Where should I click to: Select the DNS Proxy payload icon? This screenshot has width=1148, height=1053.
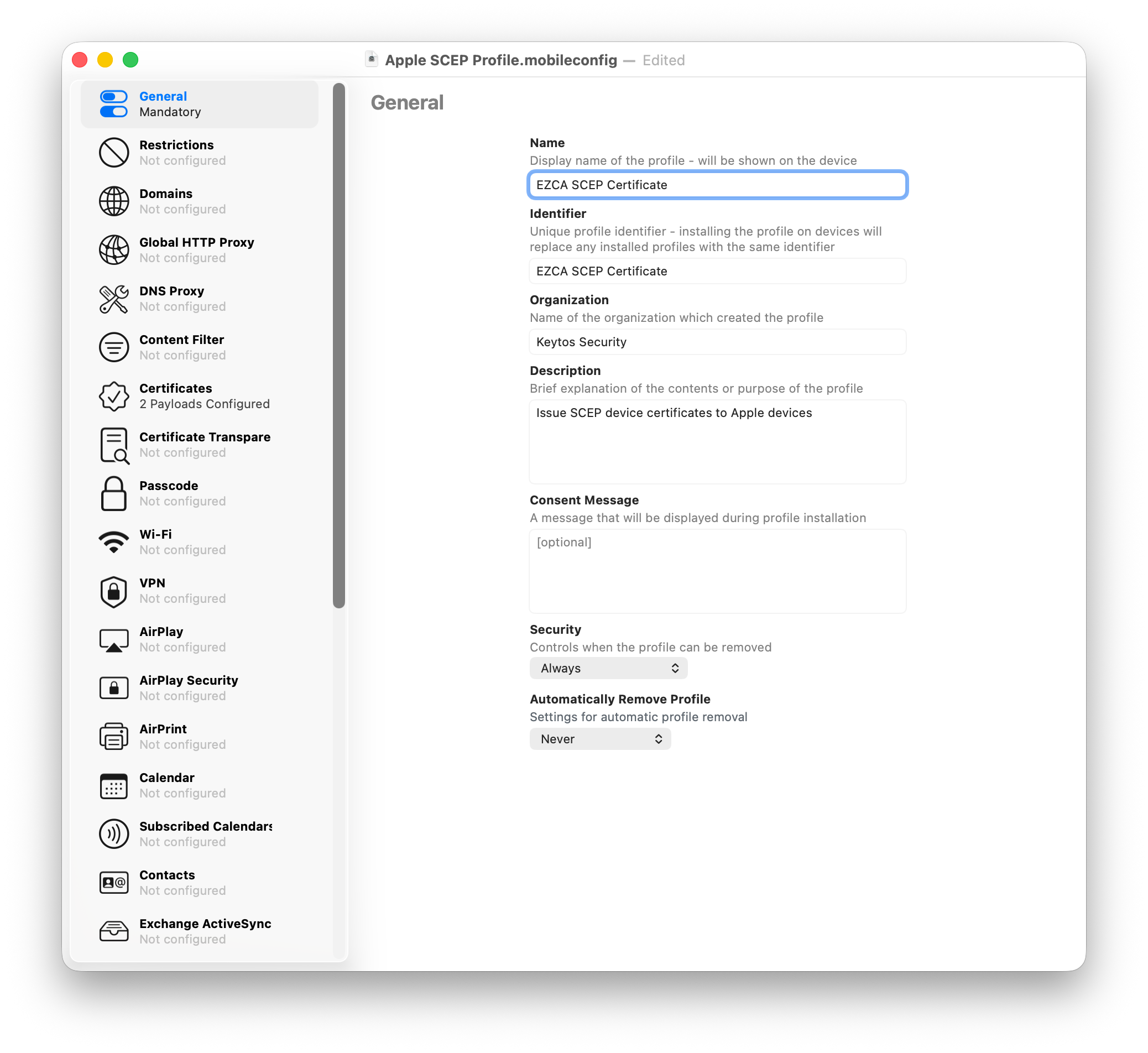pos(114,299)
